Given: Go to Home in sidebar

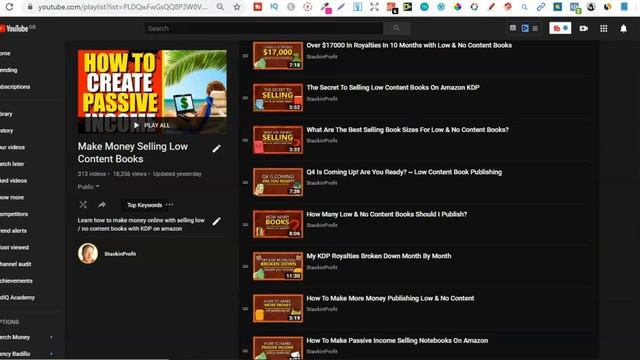Looking at the screenshot, I should point(6,53).
